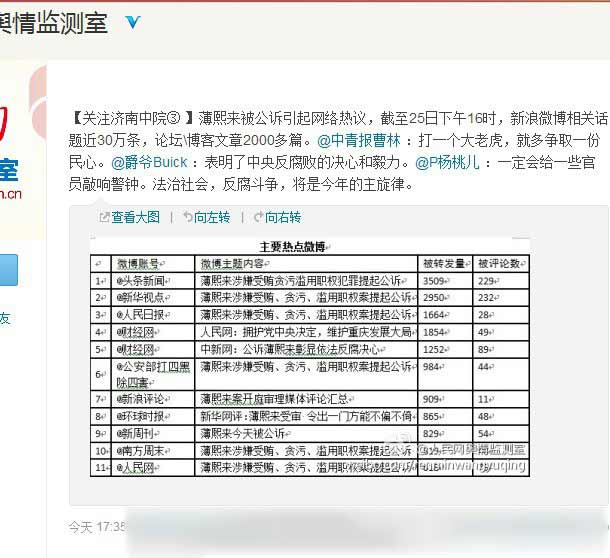Image resolution: width=610 pixels, height=558 pixels.
Task: Click the rotate-right arrow icon
Action: pyautogui.click(x=259, y=217)
